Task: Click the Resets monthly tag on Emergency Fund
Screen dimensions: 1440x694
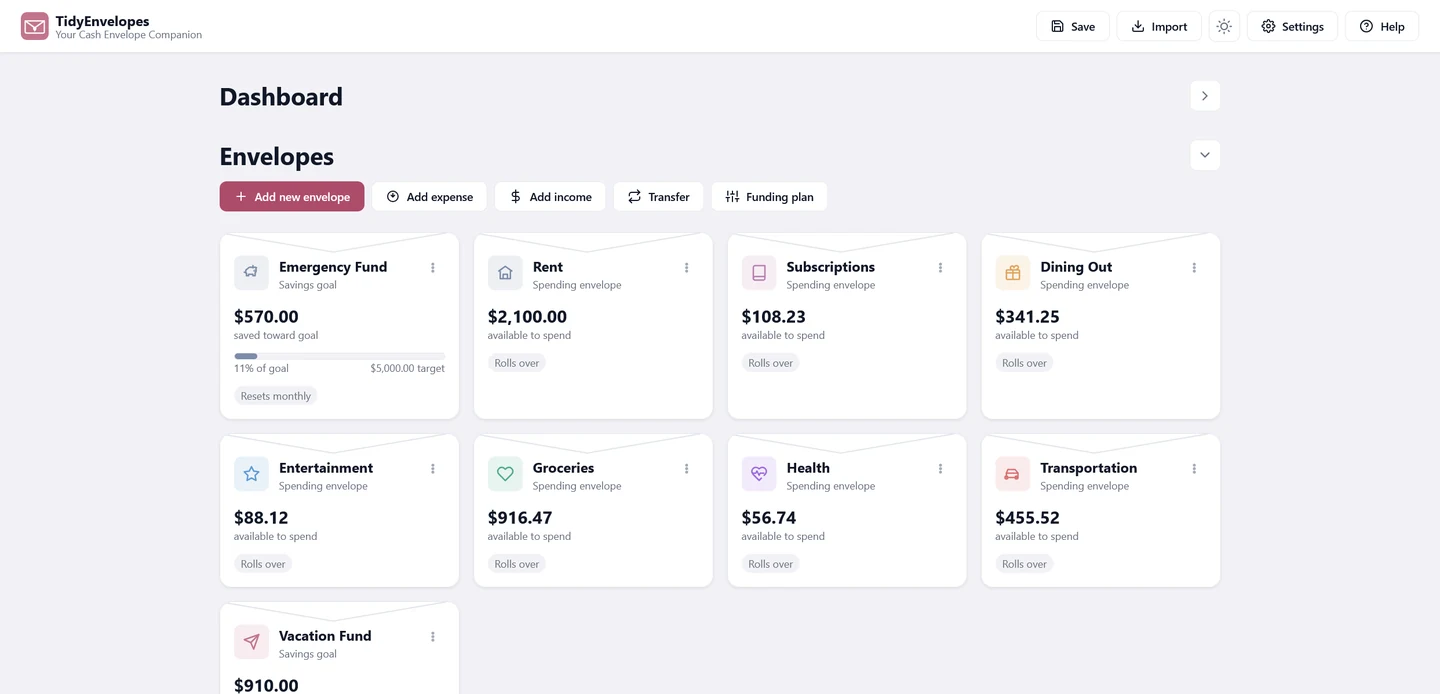Action: [x=276, y=396]
